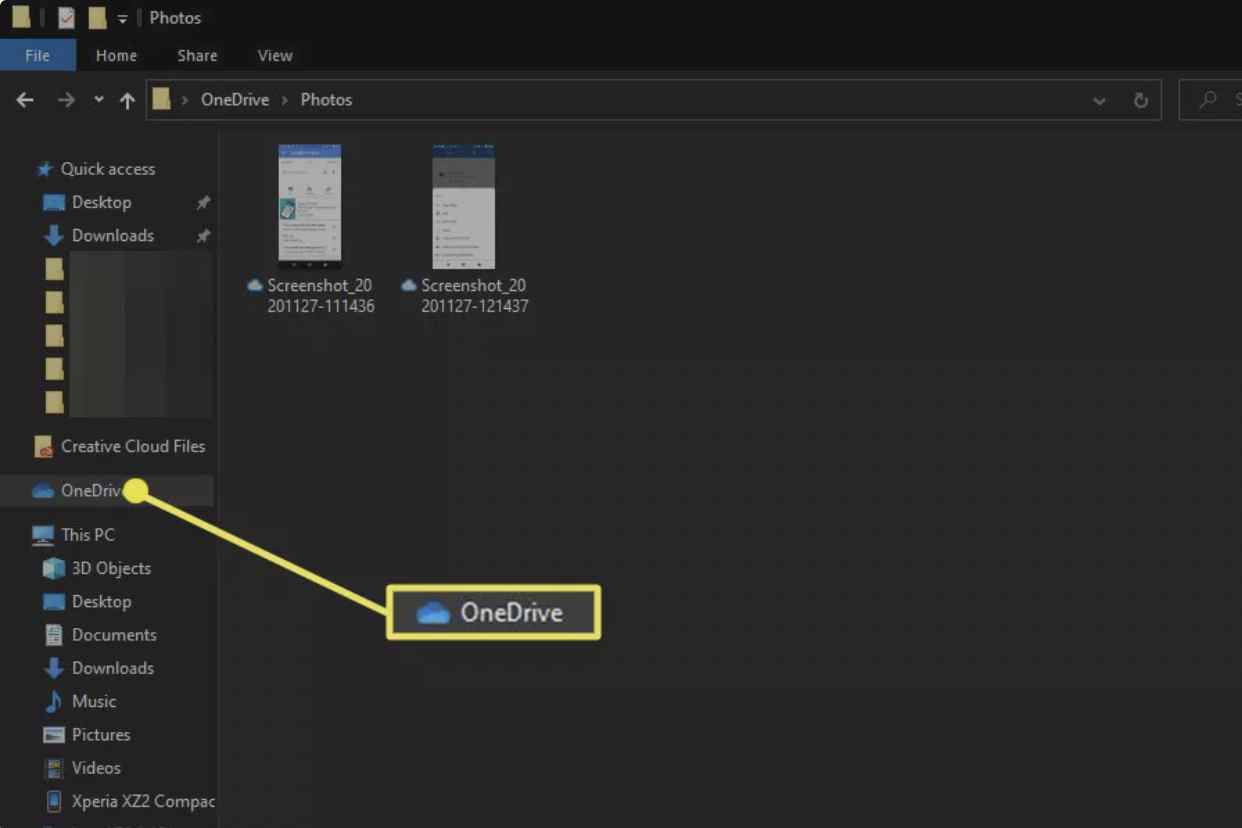1242x828 pixels.
Task: Go forward with the right arrow button
Action: [66, 100]
